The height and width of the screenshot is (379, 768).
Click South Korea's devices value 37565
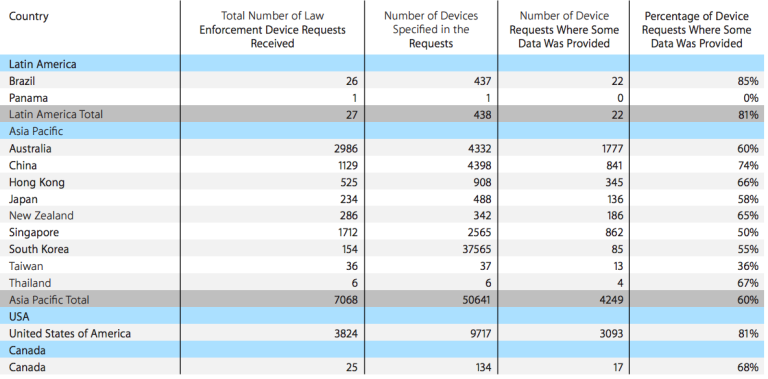point(477,249)
